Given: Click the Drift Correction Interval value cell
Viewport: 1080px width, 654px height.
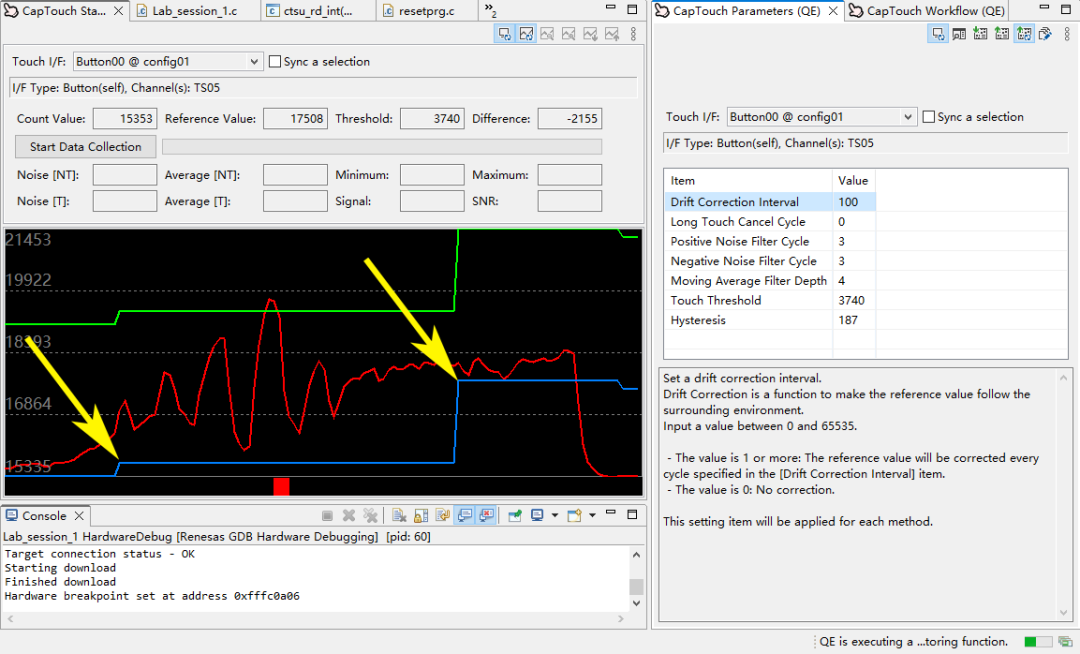Looking at the screenshot, I should [x=854, y=202].
